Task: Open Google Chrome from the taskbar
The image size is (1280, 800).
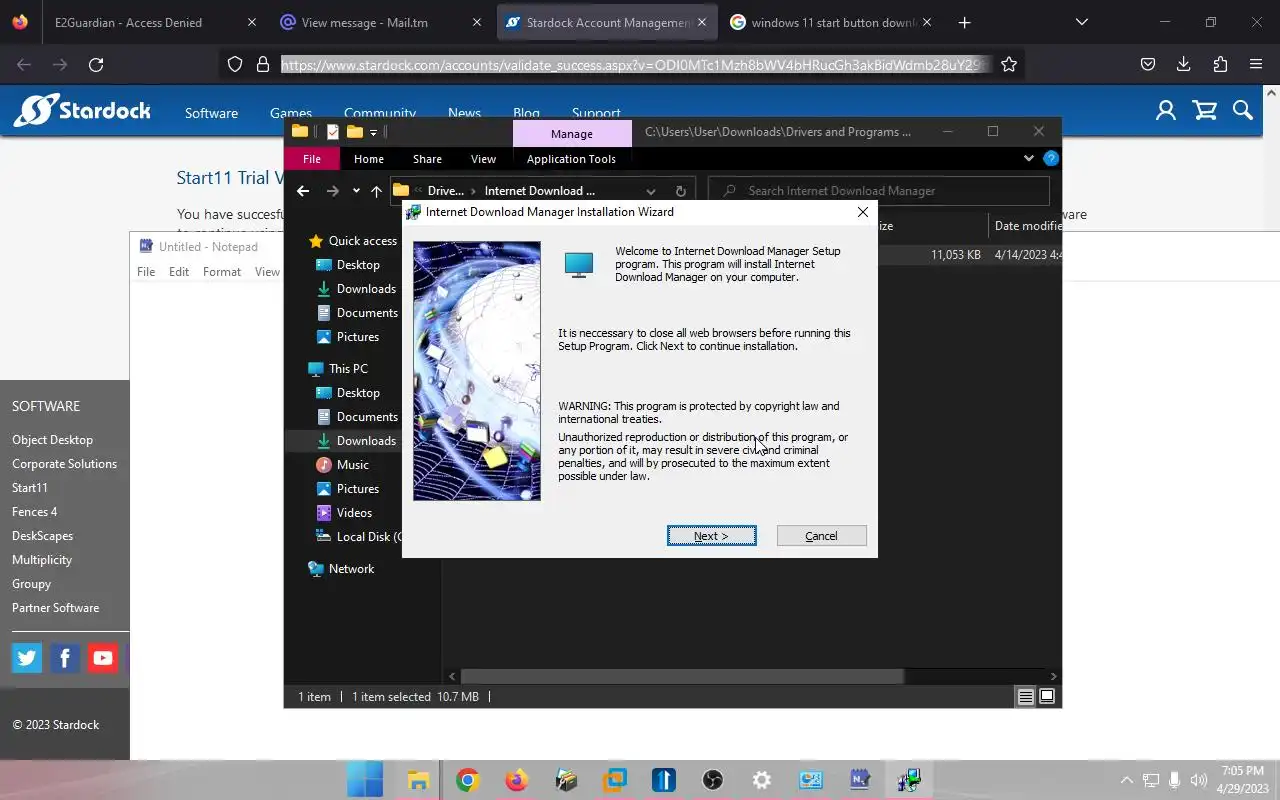Action: coord(467,780)
